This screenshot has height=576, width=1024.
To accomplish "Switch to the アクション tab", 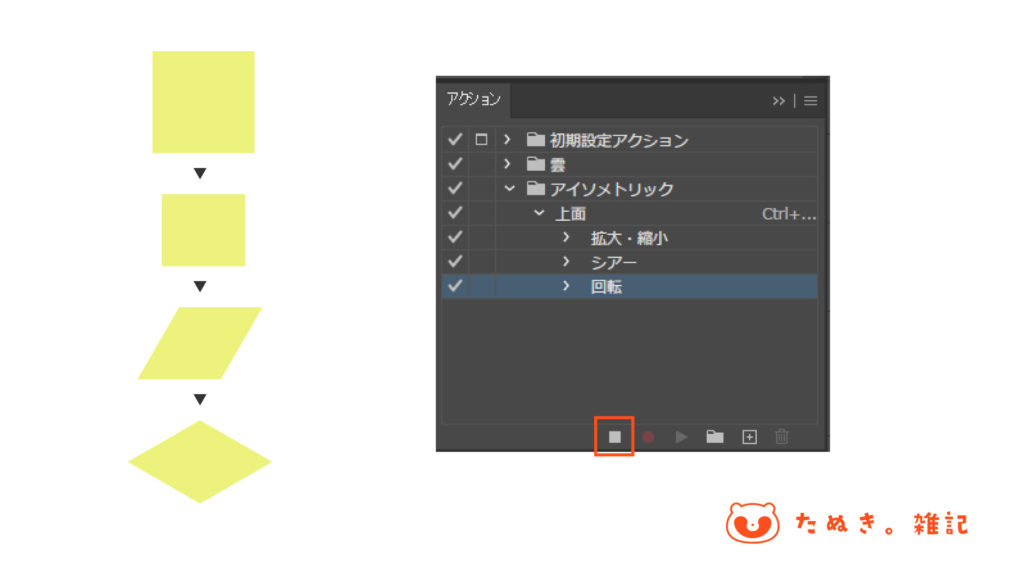I will [474, 100].
